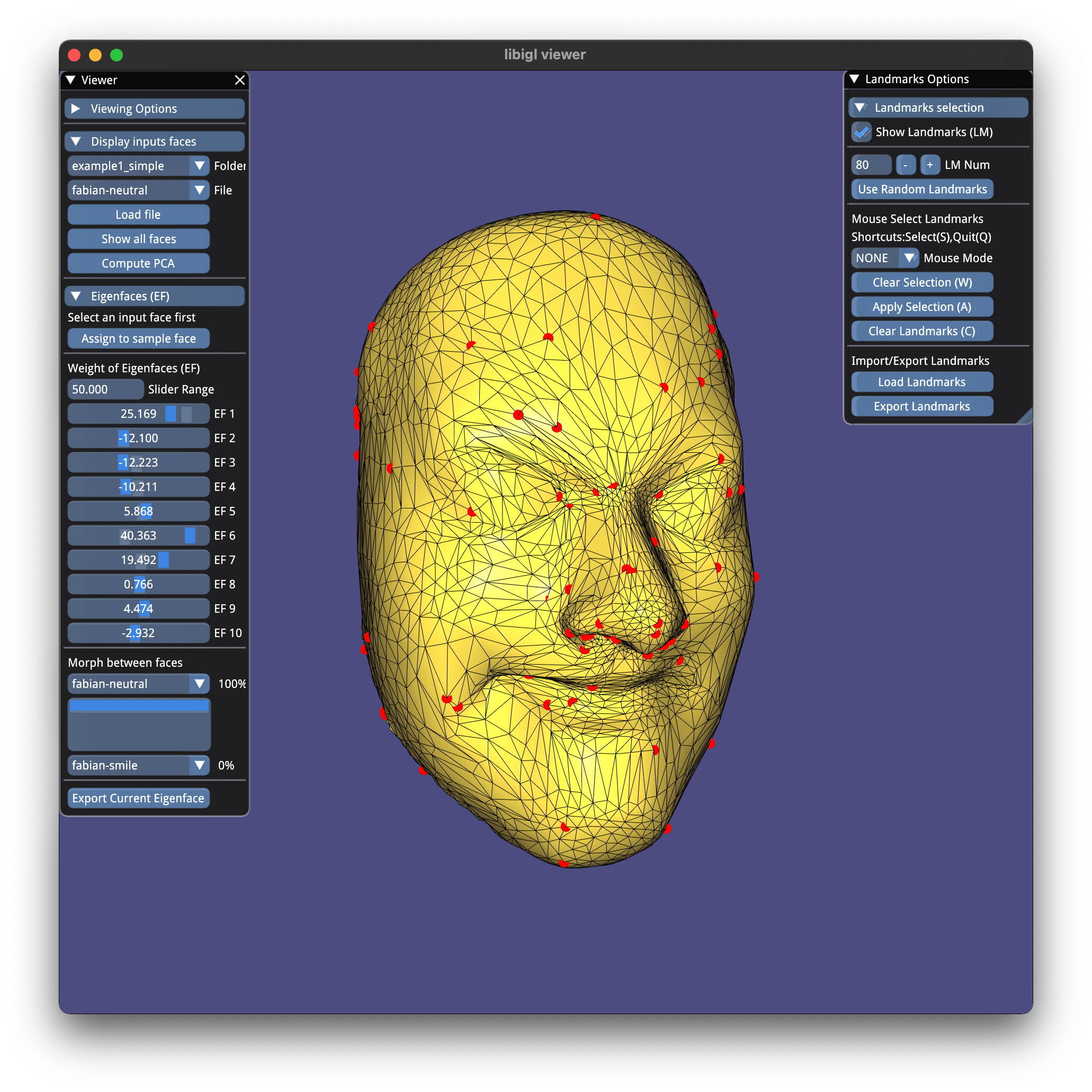Click Use Random Landmarks button
The width and height of the screenshot is (1092, 1092).
coord(922,190)
